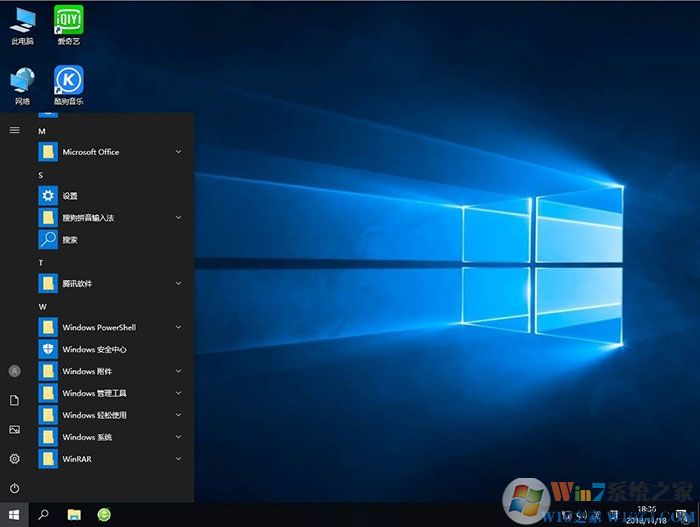Expand the WinRAR folder chevron

(x=178, y=459)
